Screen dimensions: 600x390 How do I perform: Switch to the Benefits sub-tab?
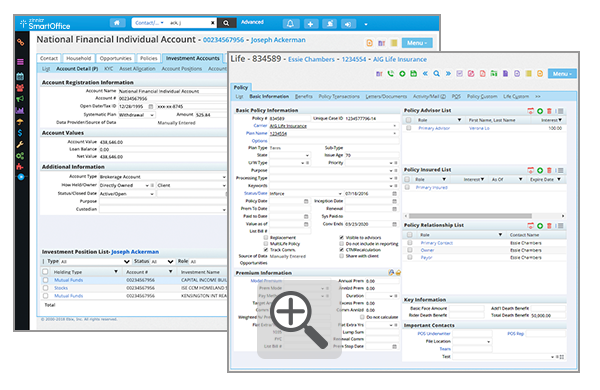coord(303,96)
